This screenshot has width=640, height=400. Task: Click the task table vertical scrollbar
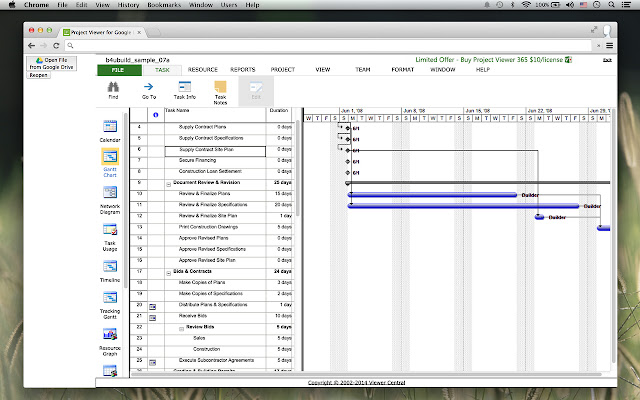point(298,167)
